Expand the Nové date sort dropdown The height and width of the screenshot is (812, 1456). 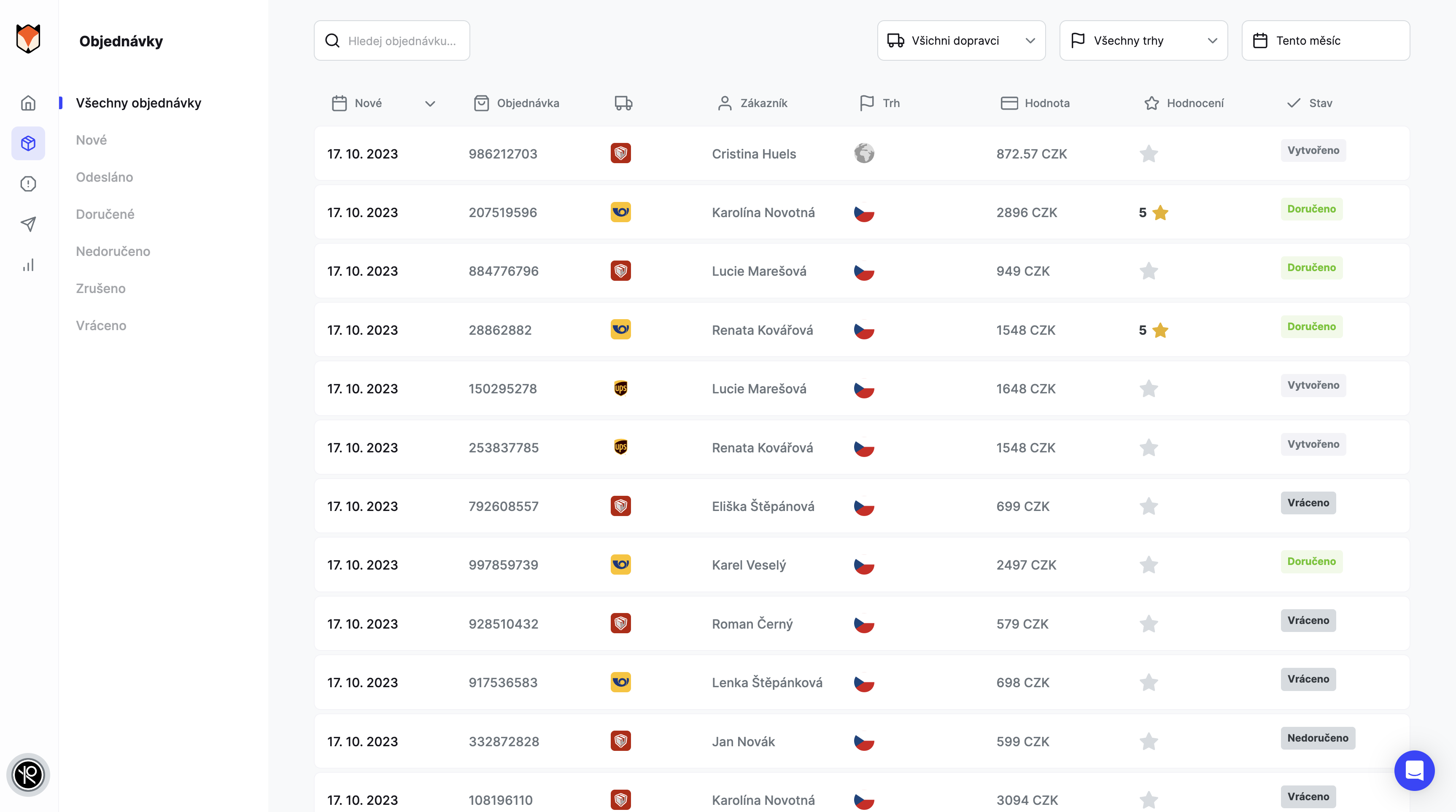[429, 103]
